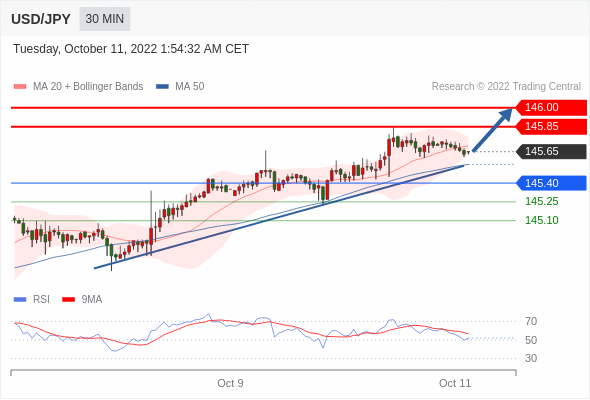The height and width of the screenshot is (400, 590).
Task: Click the USD/JPY pair title
Action: tap(41, 19)
